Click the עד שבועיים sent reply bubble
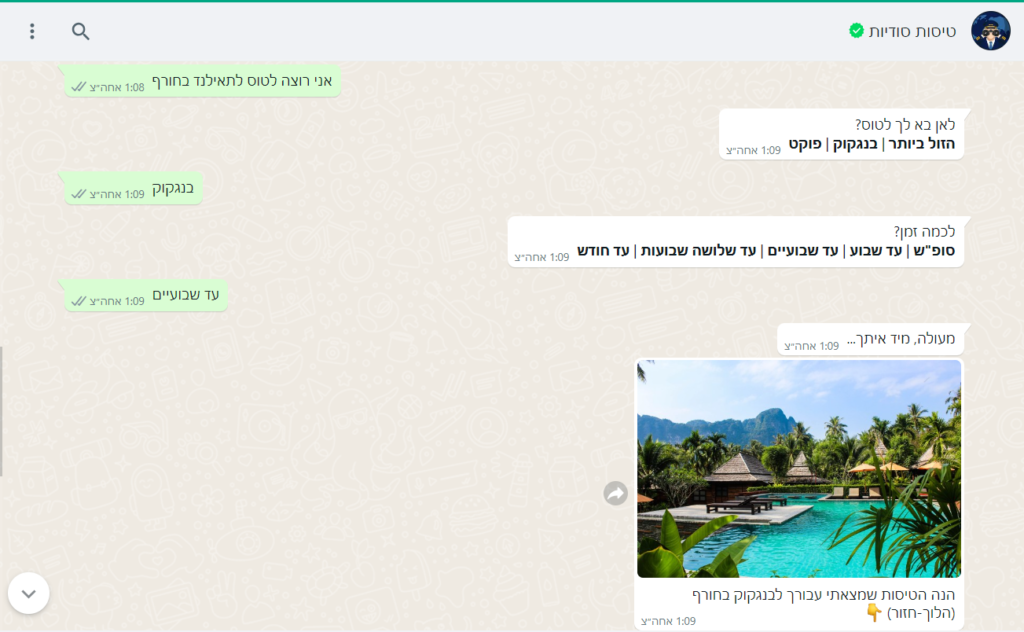This screenshot has width=1024, height=632. pyautogui.click(x=146, y=295)
